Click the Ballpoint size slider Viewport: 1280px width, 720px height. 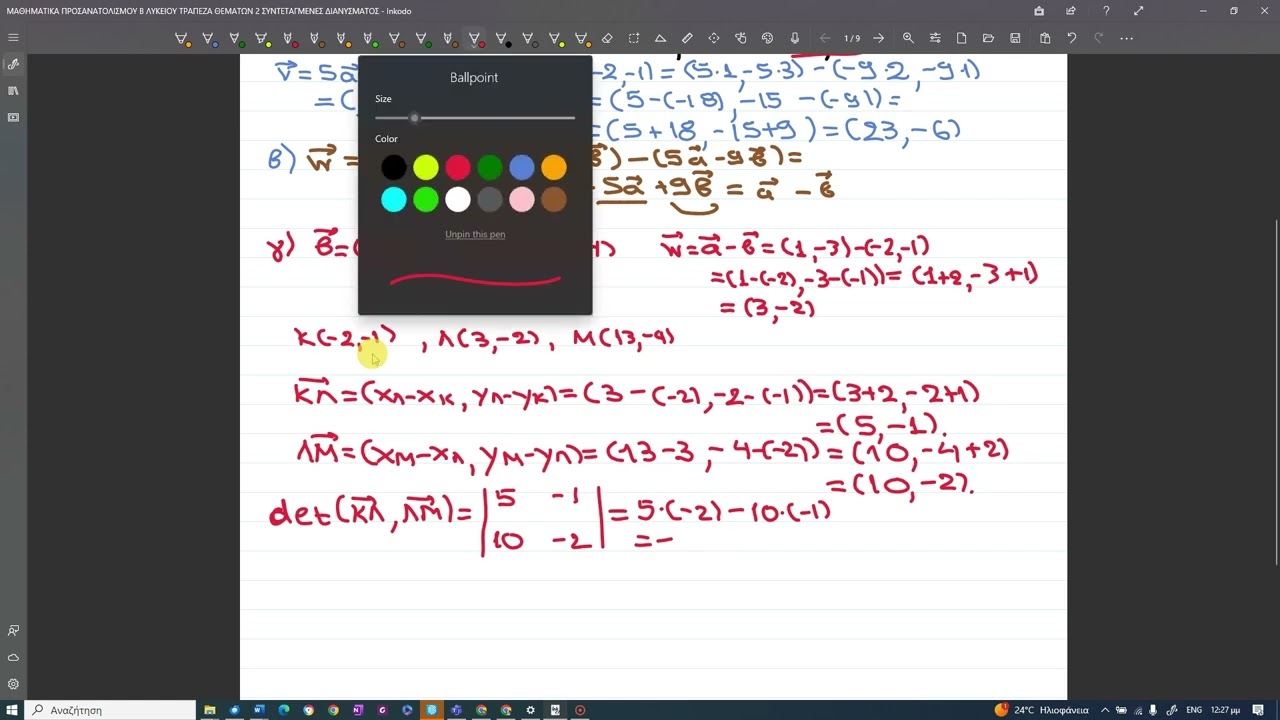[475, 118]
